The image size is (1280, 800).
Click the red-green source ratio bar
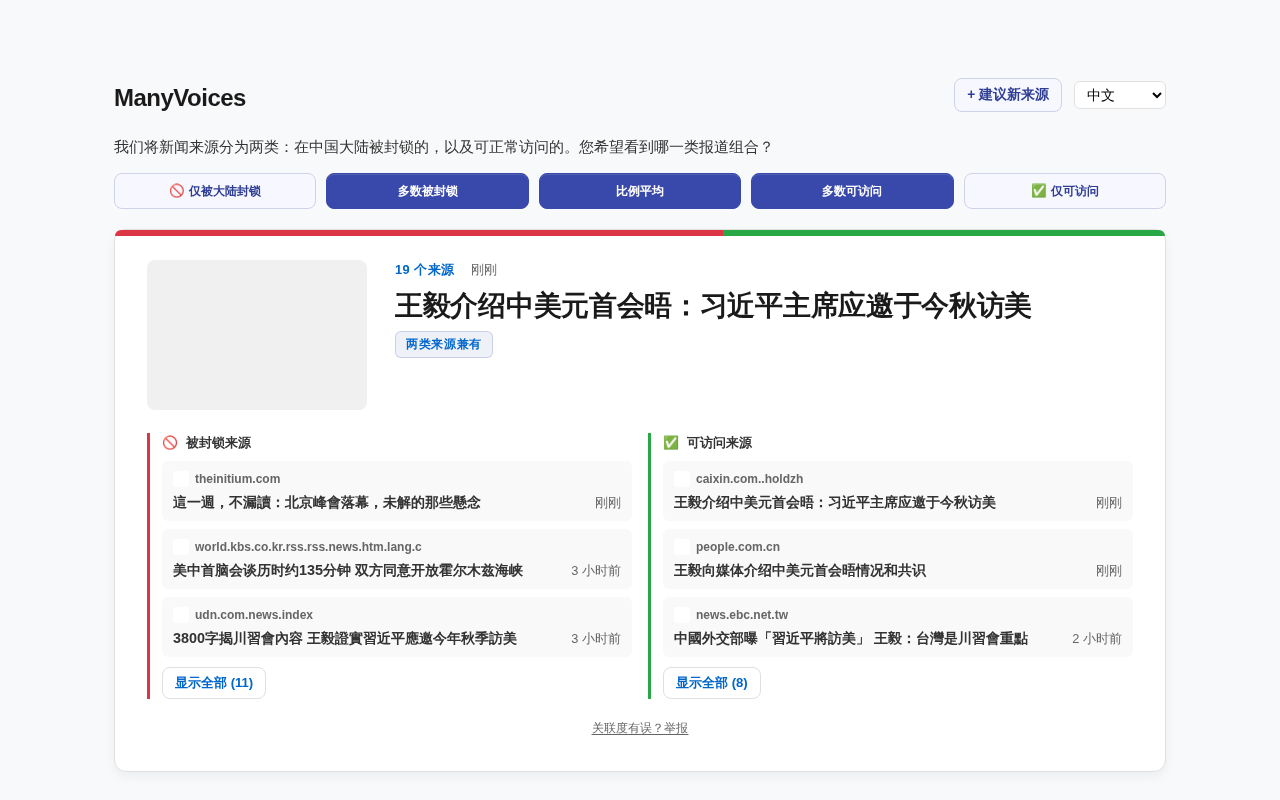click(640, 233)
